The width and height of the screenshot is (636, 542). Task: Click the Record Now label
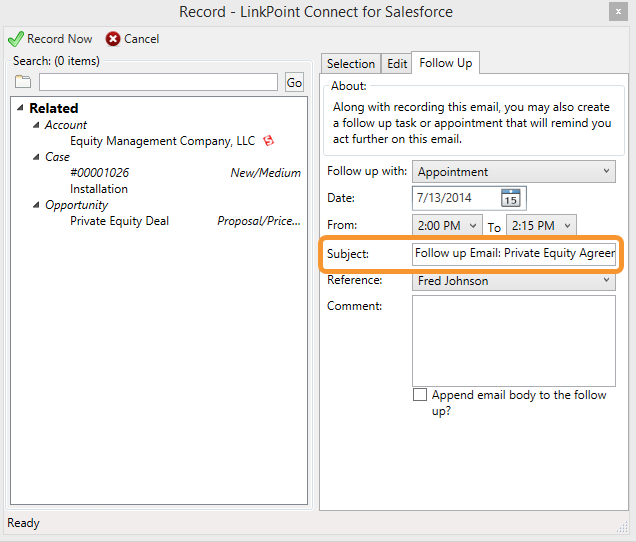pos(60,39)
